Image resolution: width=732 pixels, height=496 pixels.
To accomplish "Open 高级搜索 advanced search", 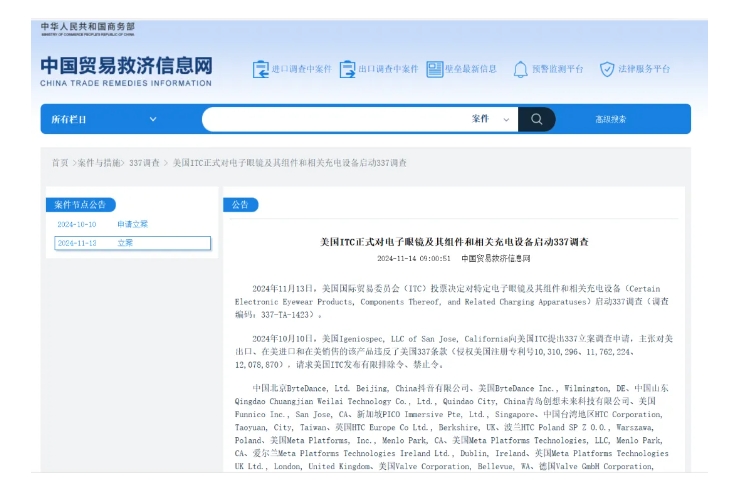I will [x=611, y=119].
